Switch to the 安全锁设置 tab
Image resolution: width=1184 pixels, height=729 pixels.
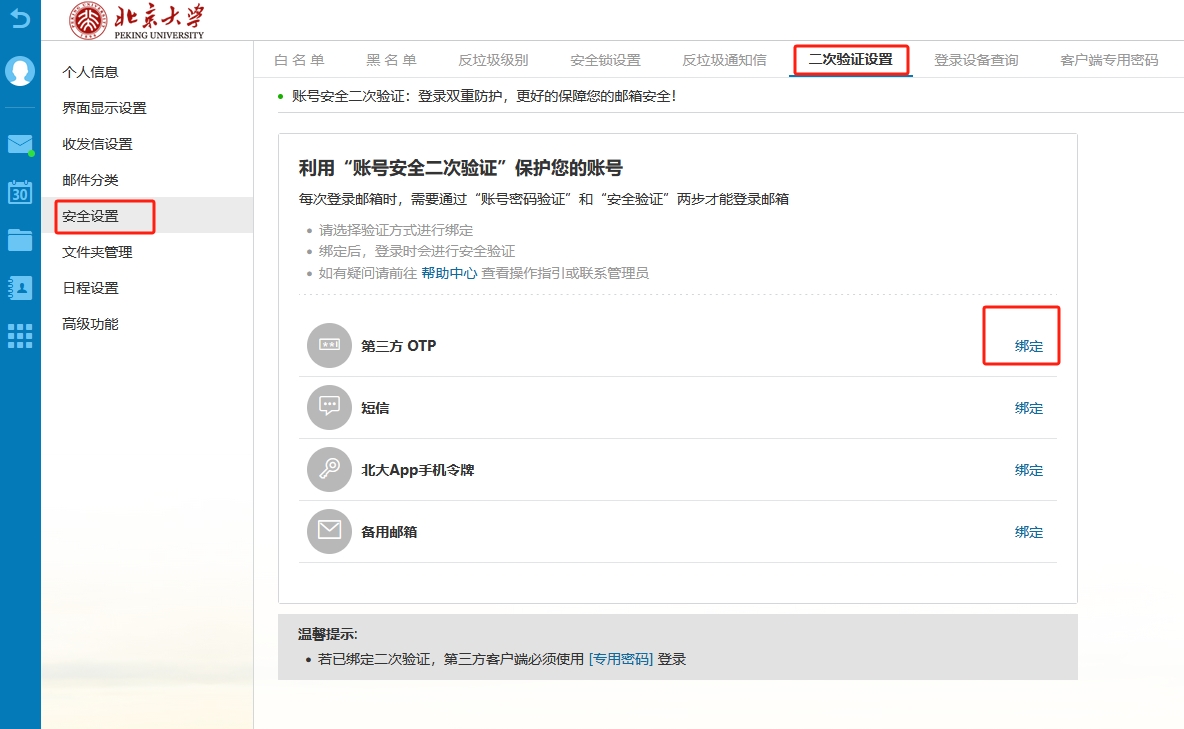(605, 60)
